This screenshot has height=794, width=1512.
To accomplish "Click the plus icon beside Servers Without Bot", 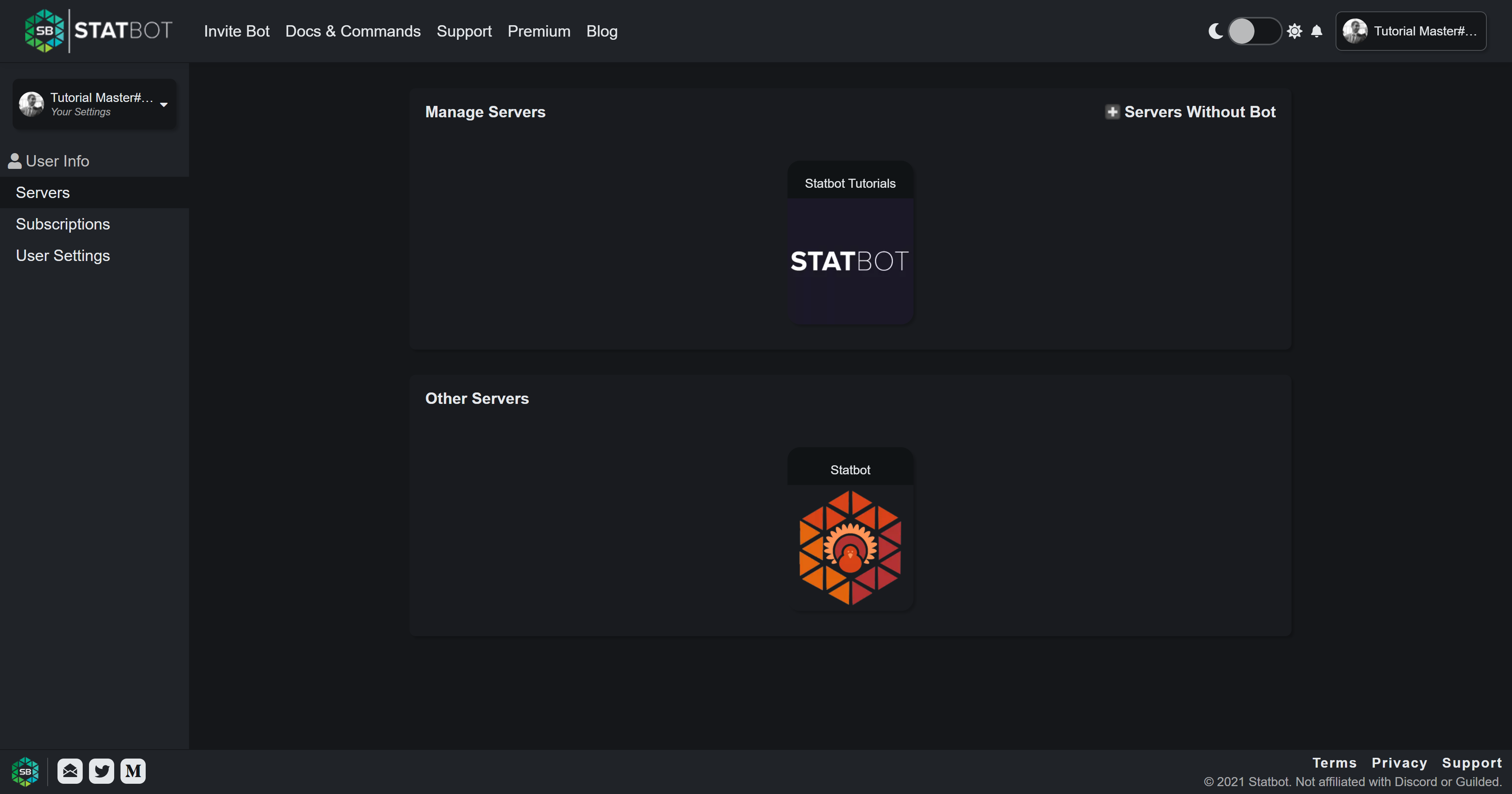I will (x=1112, y=111).
